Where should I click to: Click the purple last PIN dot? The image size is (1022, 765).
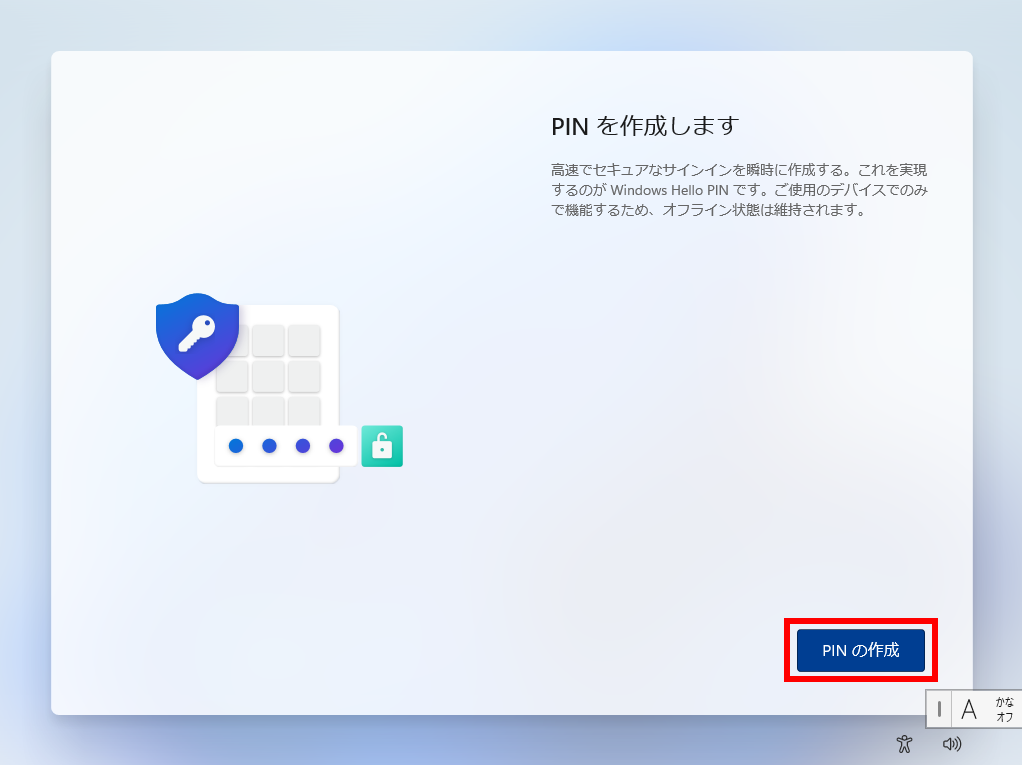point(336,446)
